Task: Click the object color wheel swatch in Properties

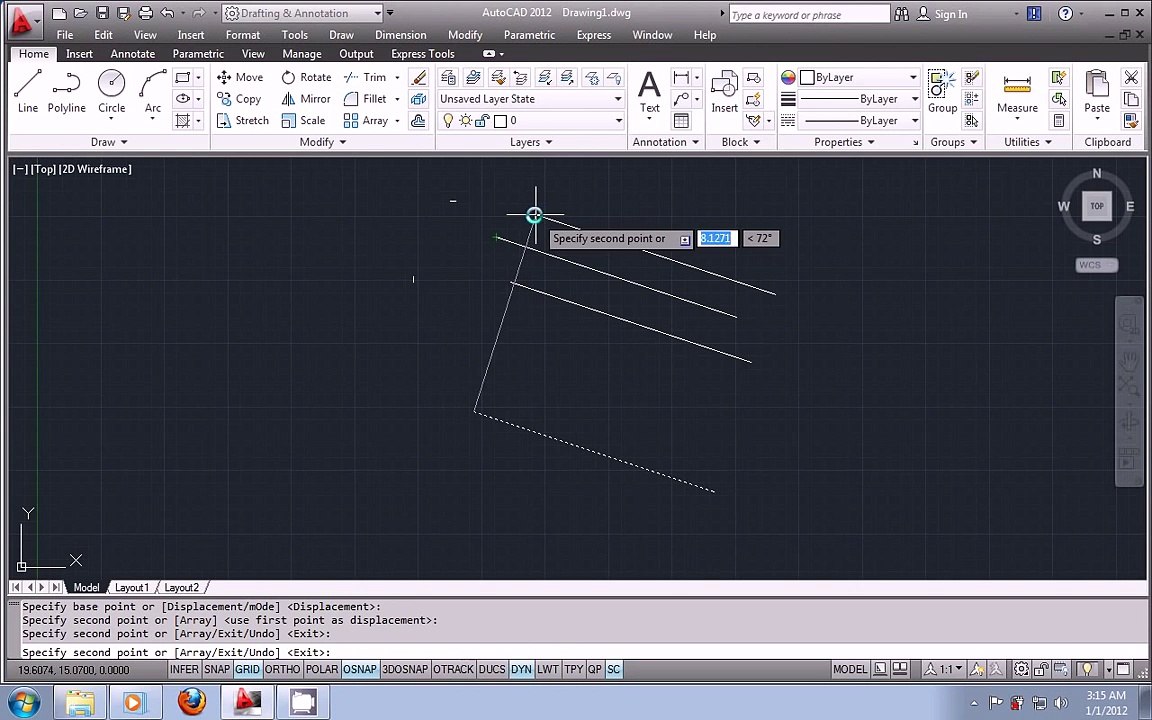Action: 788,77
